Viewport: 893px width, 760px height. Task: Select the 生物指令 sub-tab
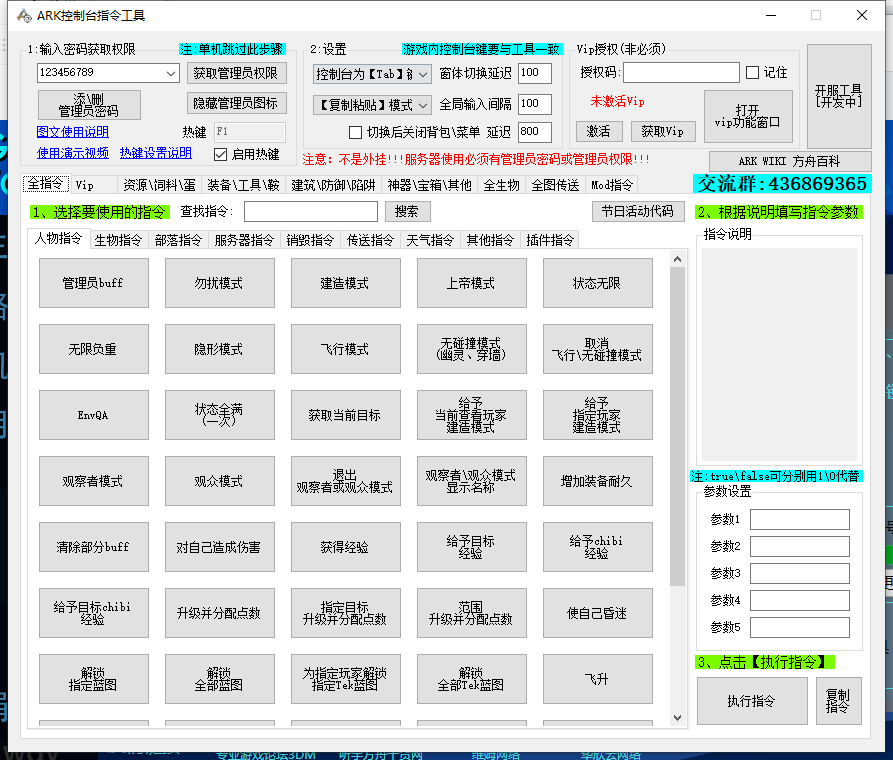118,240
